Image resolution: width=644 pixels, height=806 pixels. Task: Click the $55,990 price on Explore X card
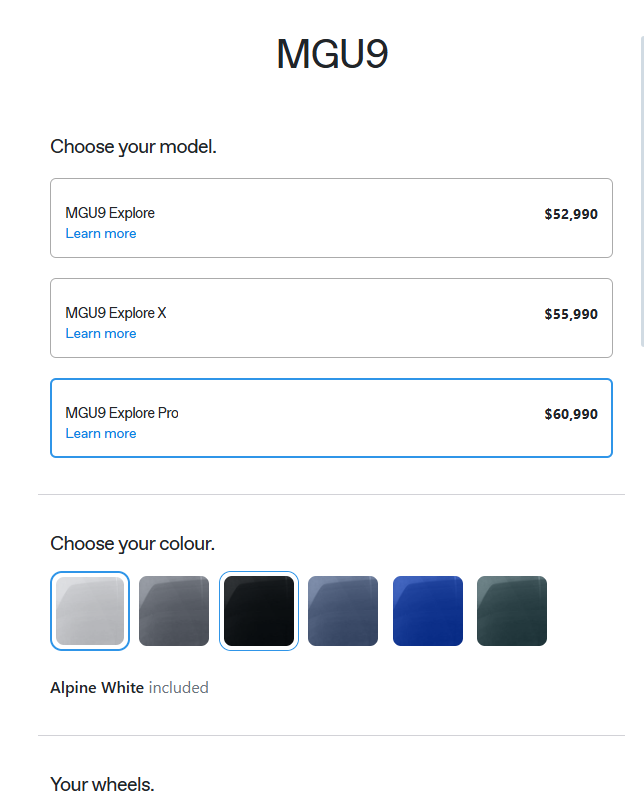(571, 314)
